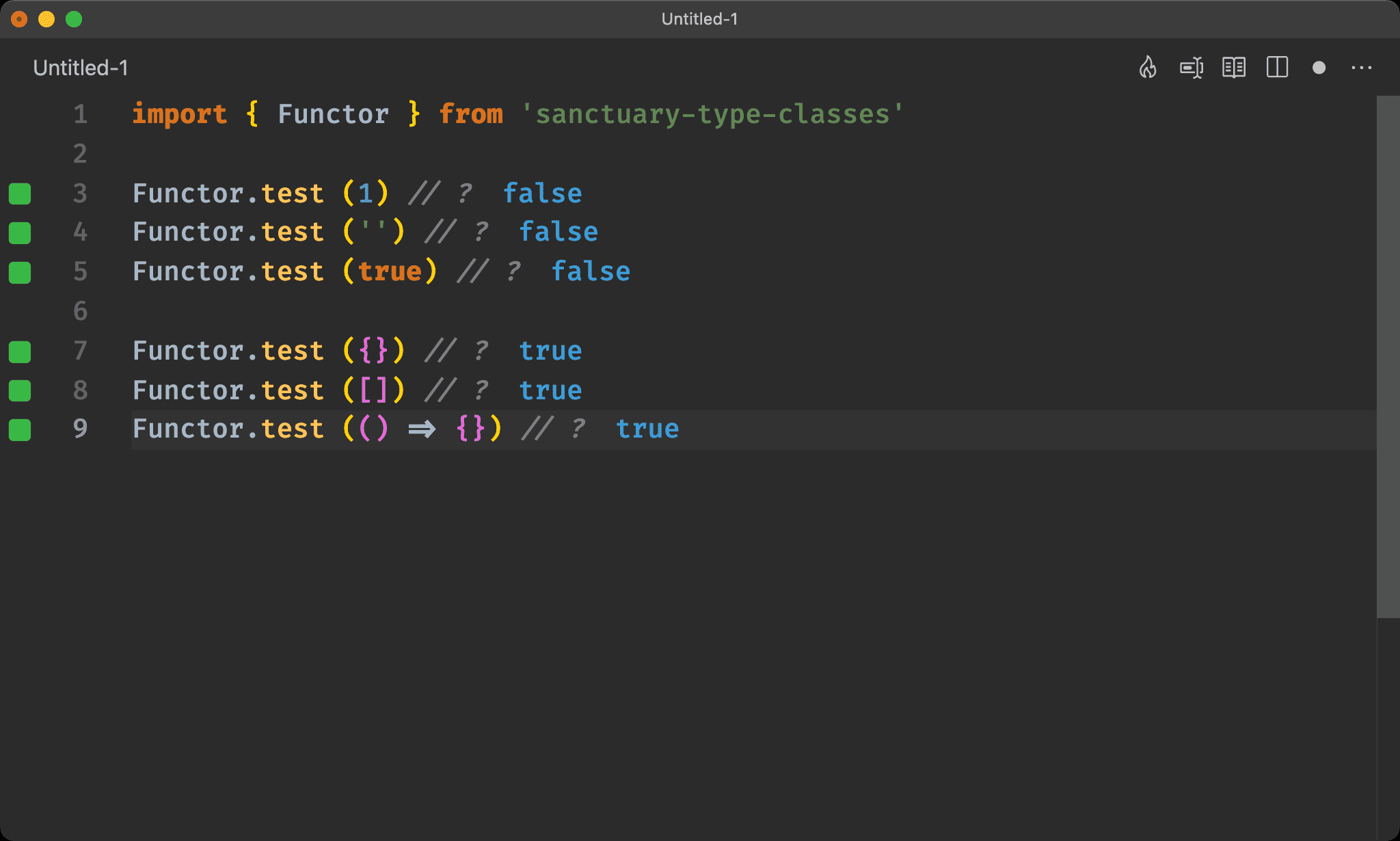The image size is (1400, 841).
Task: Click the empty braces argument on line 7
Action: click(373, 351)
